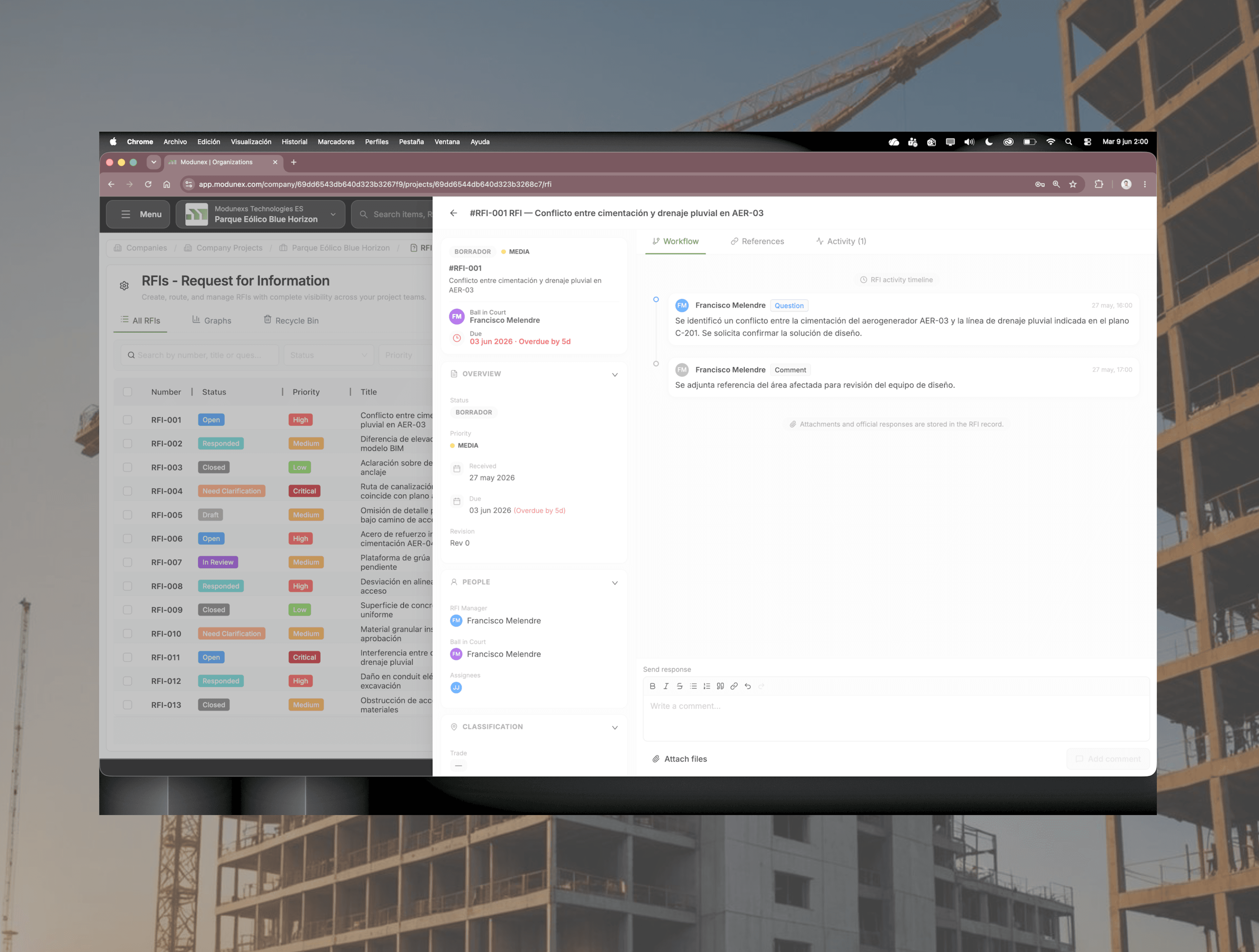This screenshot has height=952, width=1259.
Task: Open the Graphs tab
Action: coord(212,321)
